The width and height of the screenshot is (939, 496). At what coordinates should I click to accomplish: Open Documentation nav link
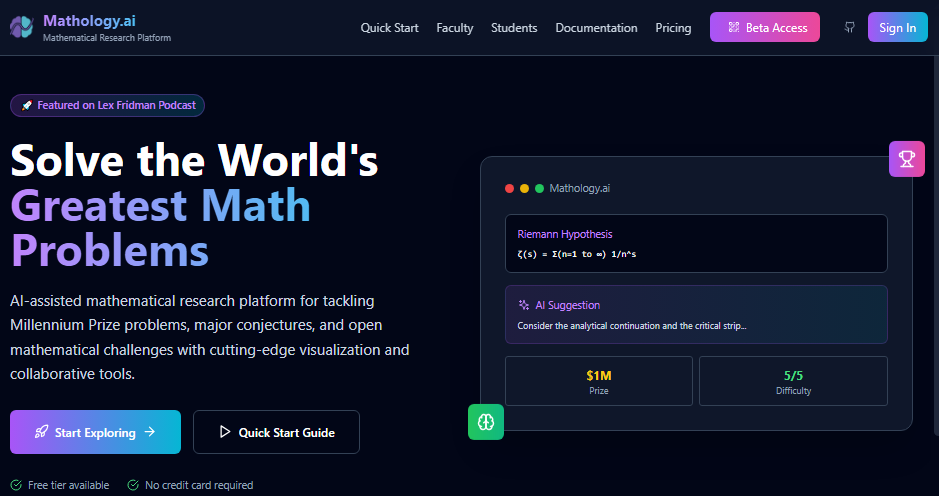(x=596, y=28)
